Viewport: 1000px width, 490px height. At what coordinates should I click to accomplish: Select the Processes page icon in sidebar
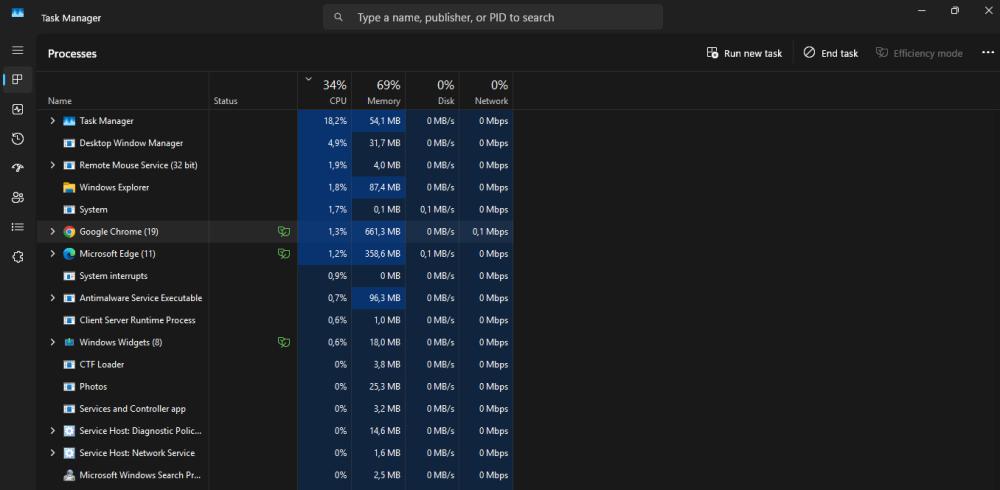click(18, 80)
